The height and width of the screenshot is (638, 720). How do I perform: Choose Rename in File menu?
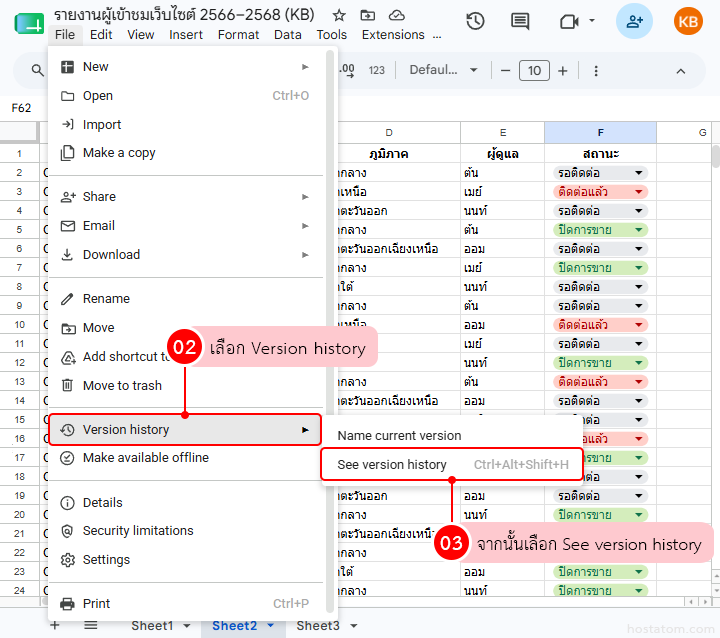[186, 299]
